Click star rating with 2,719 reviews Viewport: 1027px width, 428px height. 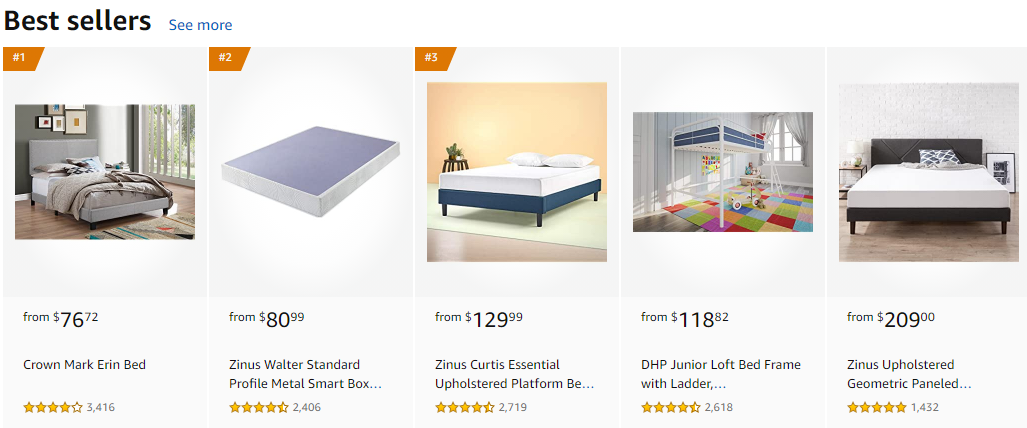(x=465, y=408)
